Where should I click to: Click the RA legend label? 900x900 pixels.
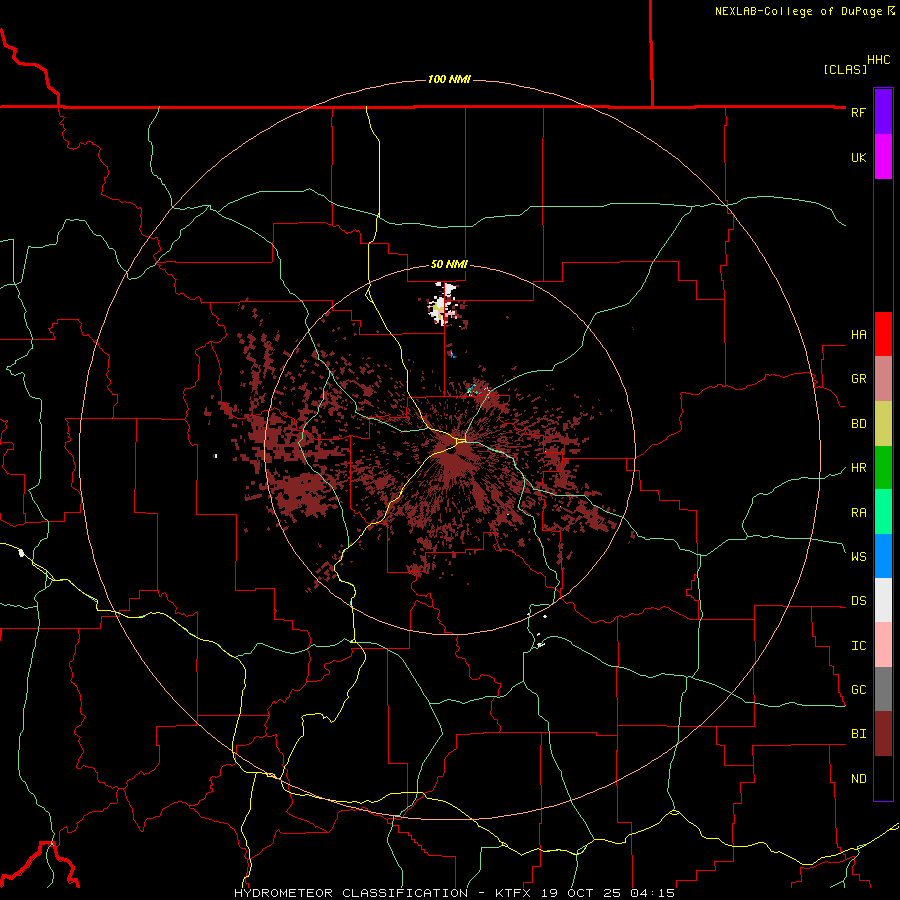858,513
